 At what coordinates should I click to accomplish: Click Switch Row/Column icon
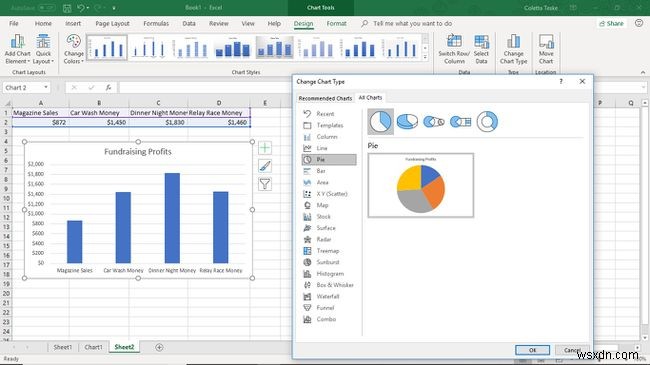[x=454, y=41]
